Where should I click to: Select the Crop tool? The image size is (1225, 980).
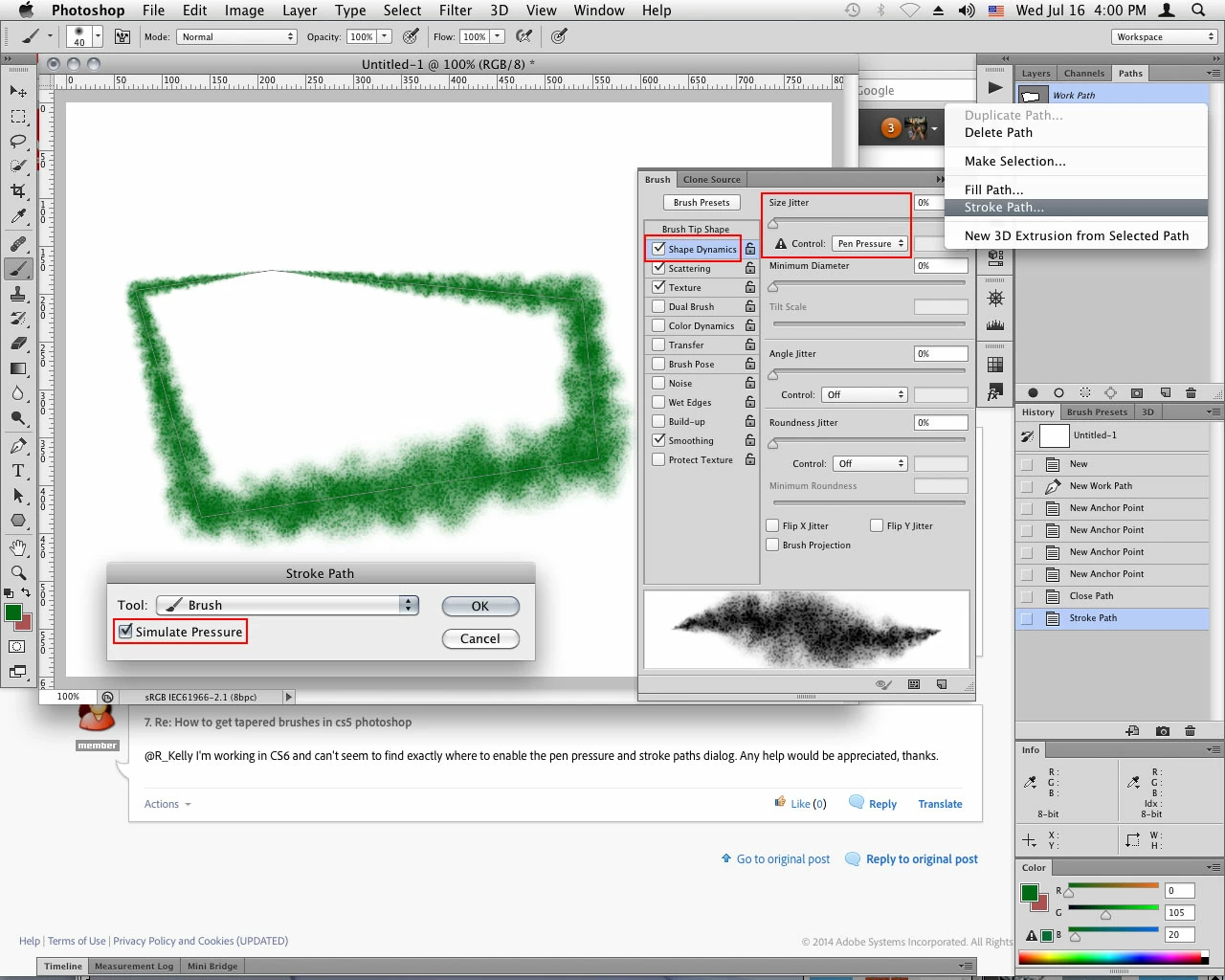[x=18, y=190]
